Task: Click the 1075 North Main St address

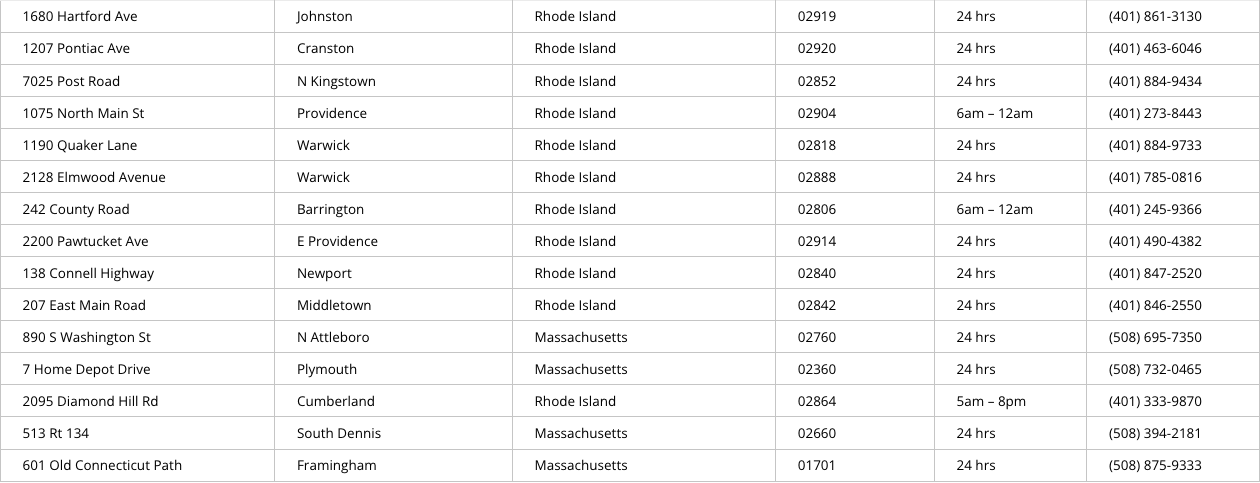Action: (83, 113)
